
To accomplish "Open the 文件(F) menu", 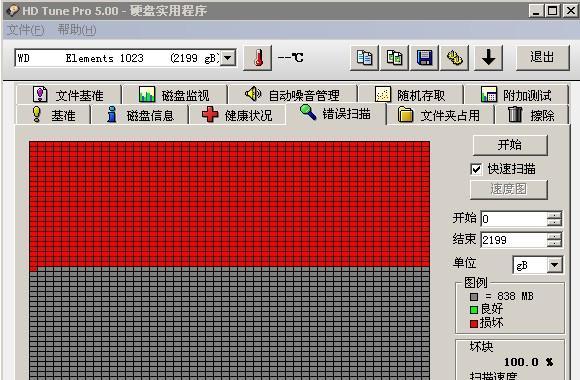I will coord(26,30).
